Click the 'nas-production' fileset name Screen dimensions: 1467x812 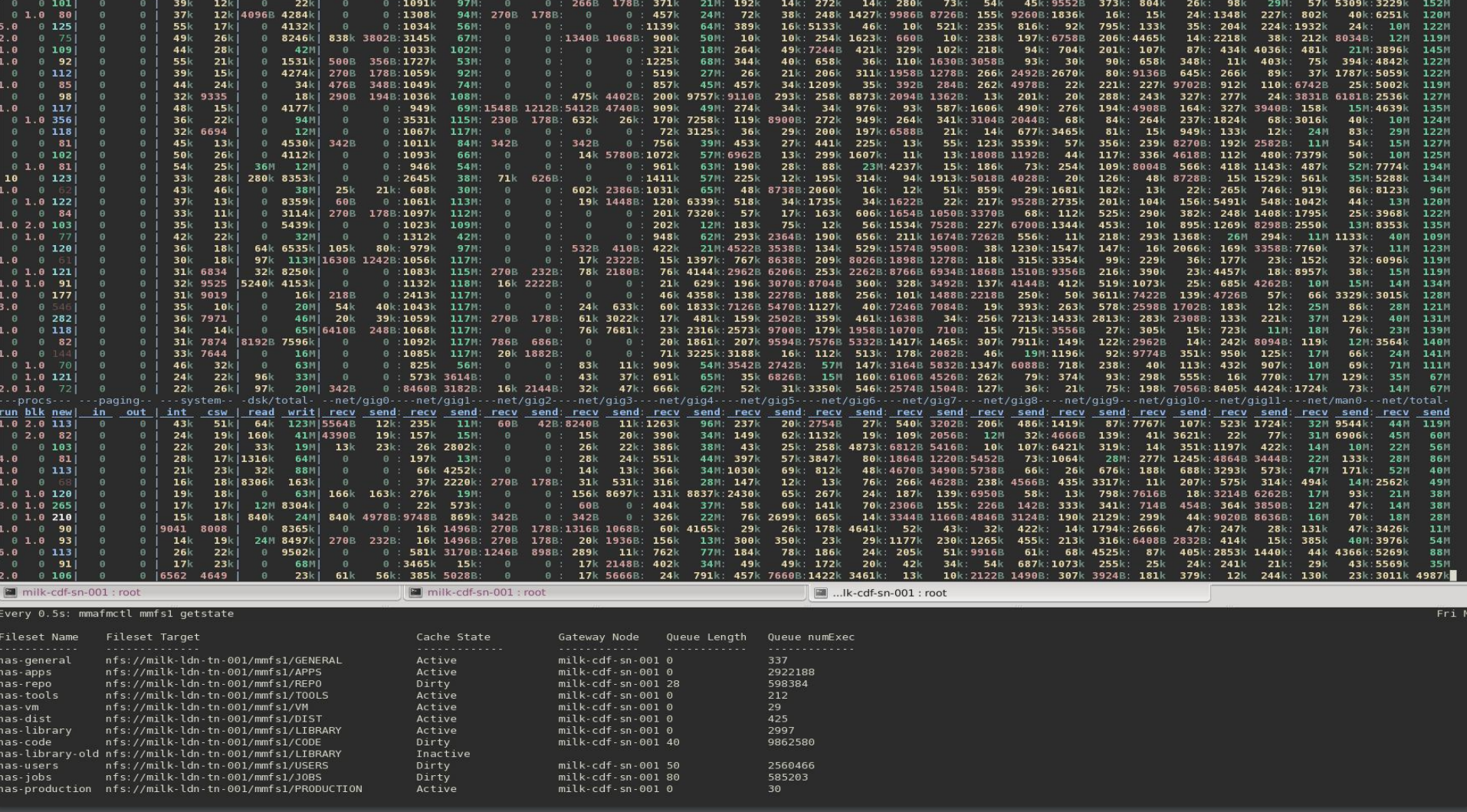pyautogui.click(x=45, y=789)
